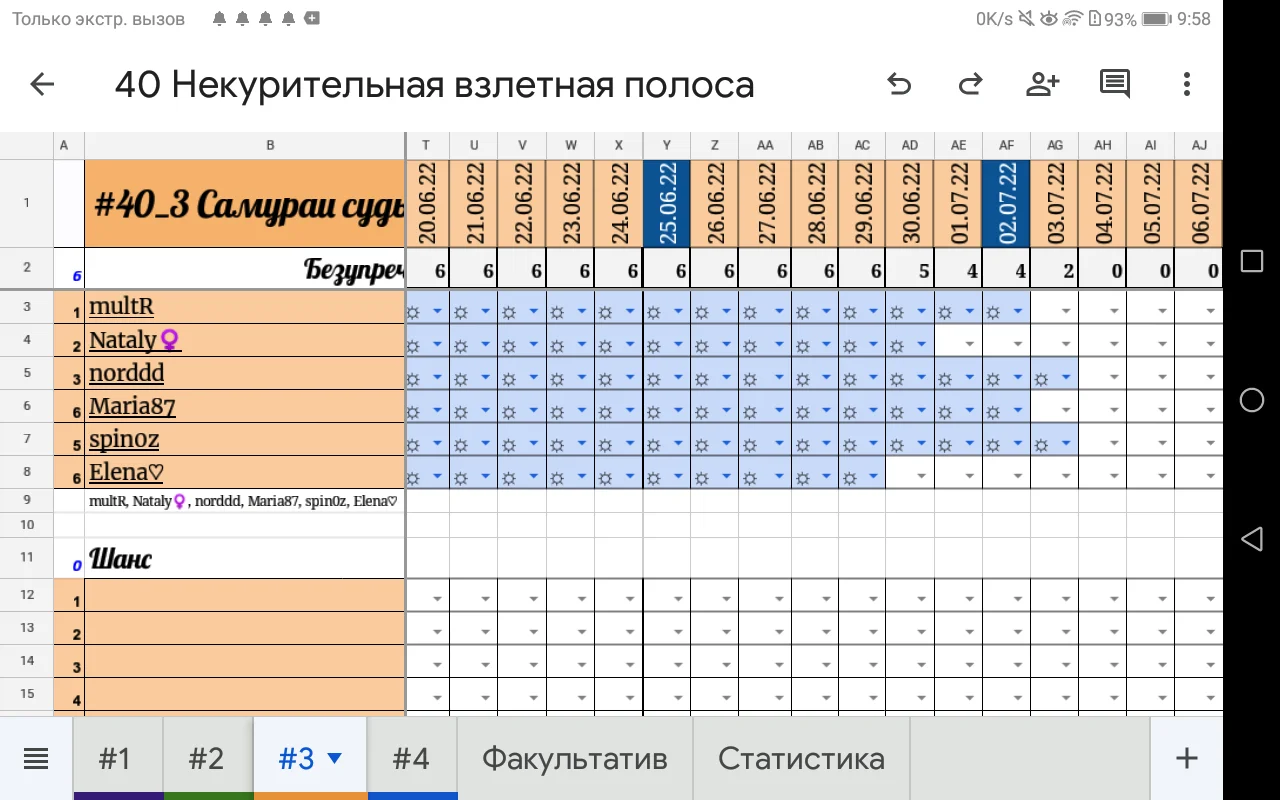The height and width of the screenshot is (800, 1280).
Task: Open the #4 sheet tab
Action: coord(412,758)
